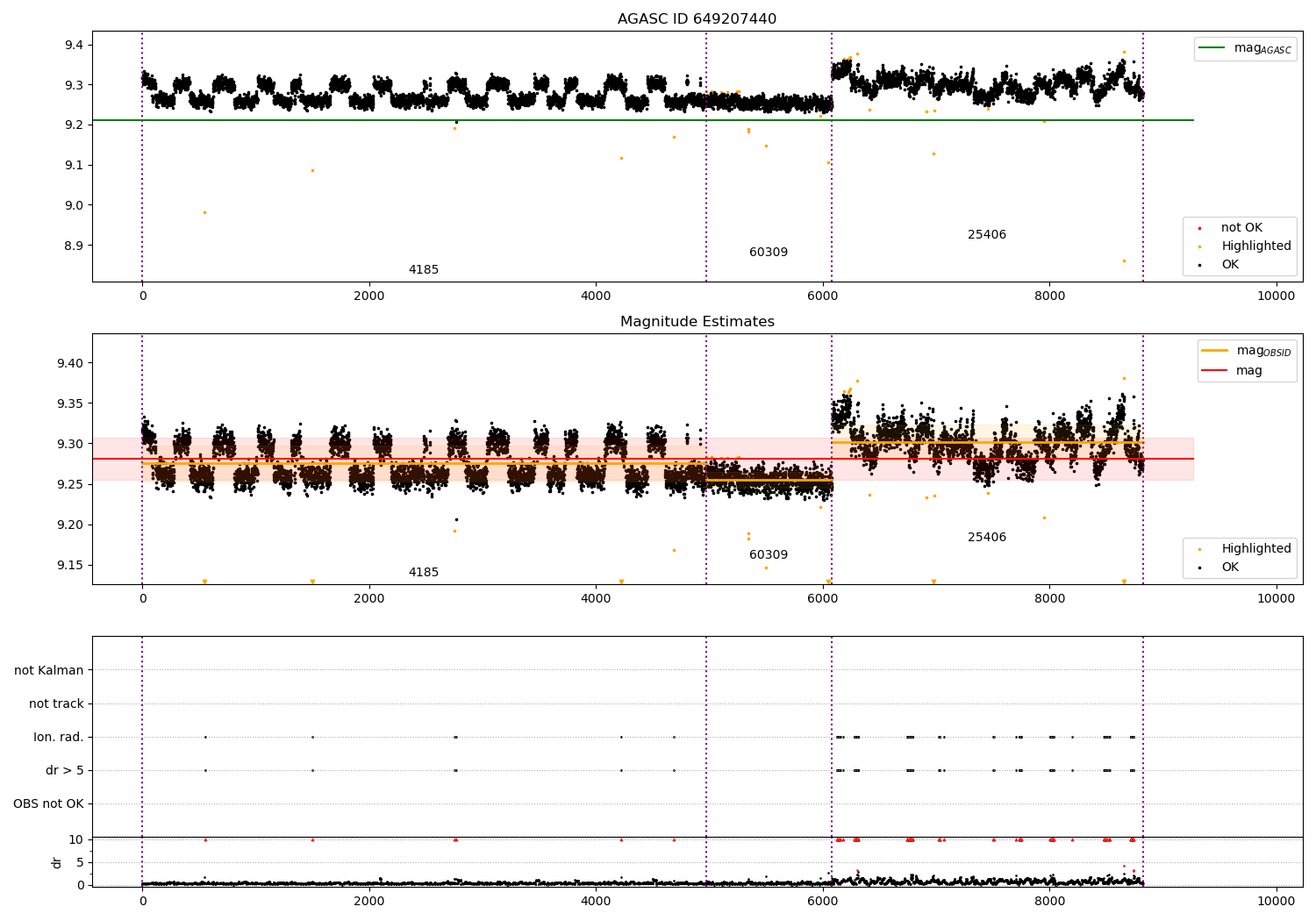The image size is (1316, 921).
Task: Click y-axis tick '9.40' in Magnitude Estimates plot
Action: point(72,364)
